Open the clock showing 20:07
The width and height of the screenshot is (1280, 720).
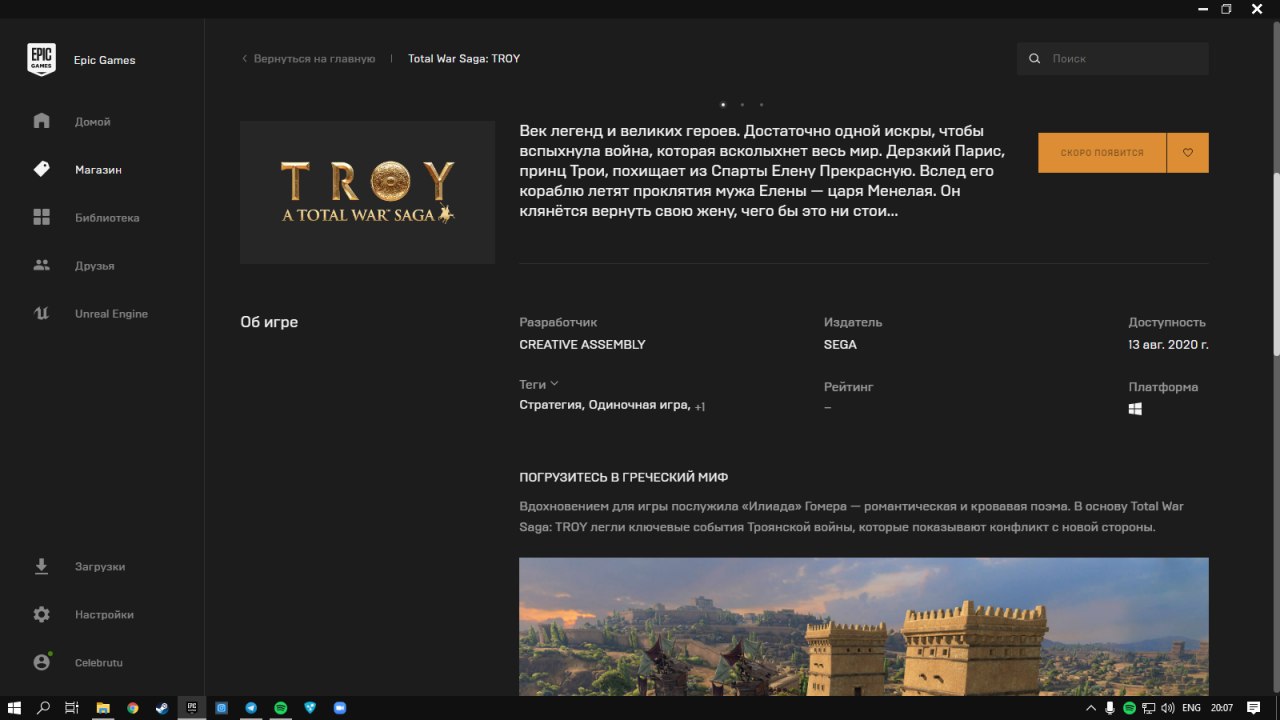pos(1221,708)
